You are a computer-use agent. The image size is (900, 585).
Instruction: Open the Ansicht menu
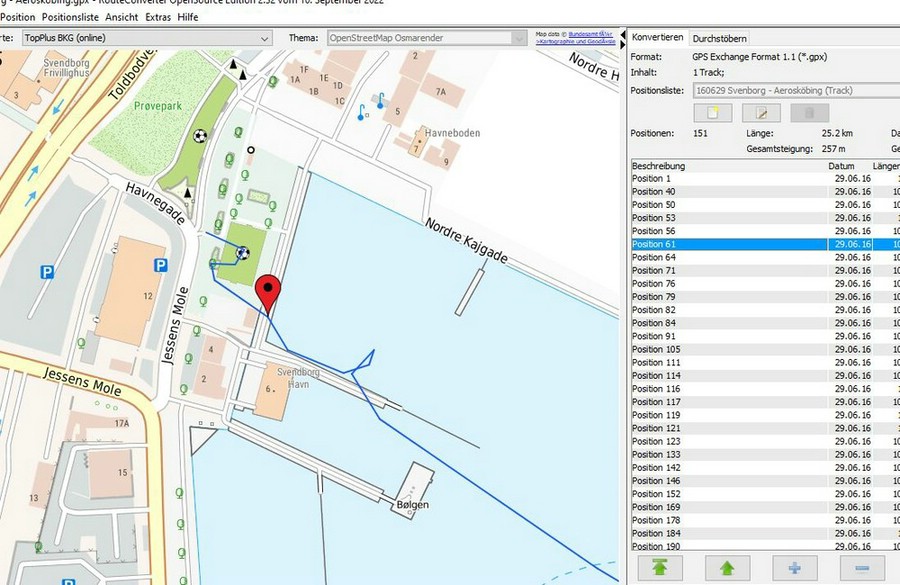[122, 17]
